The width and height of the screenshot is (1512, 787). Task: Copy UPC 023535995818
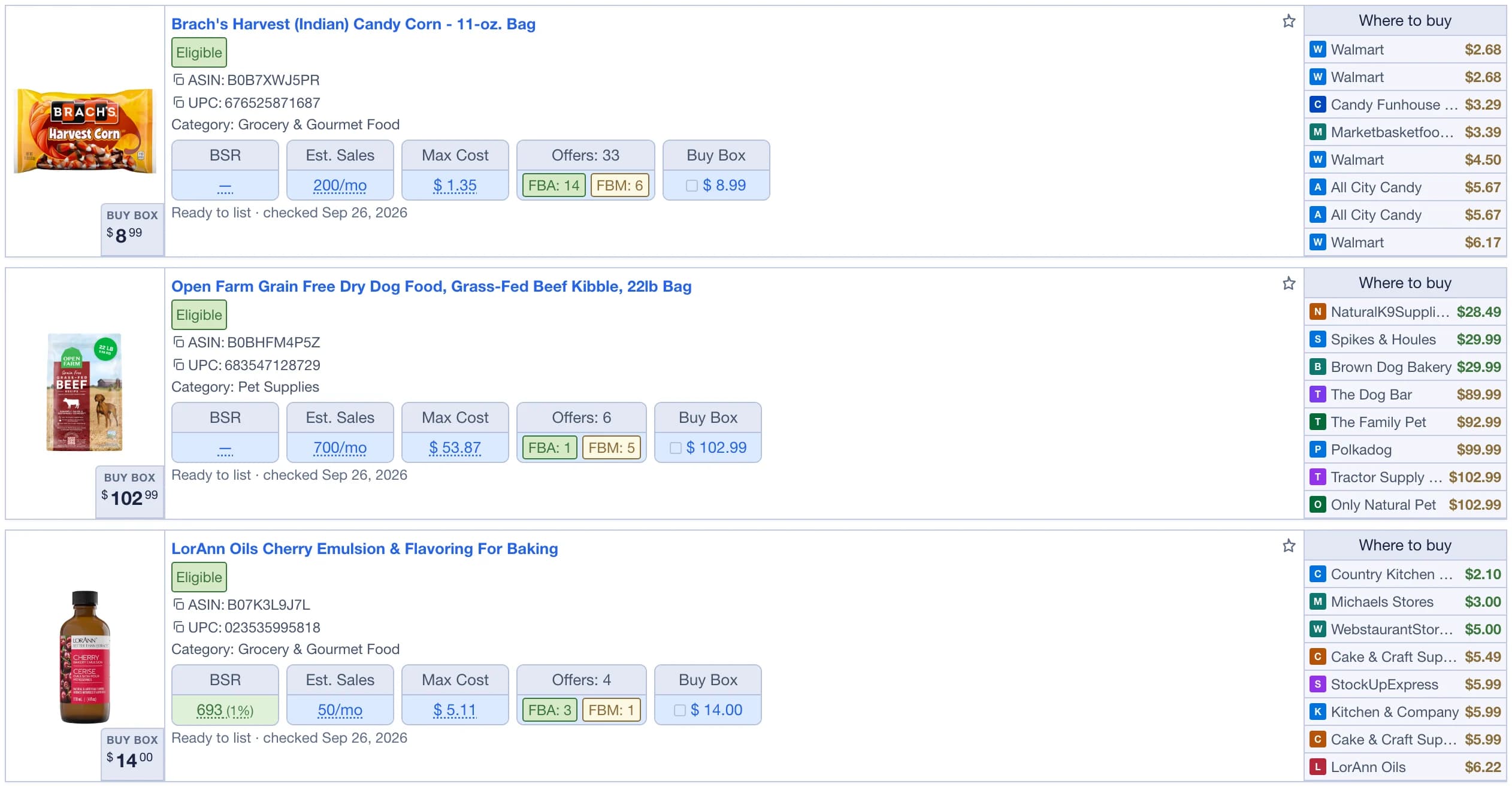click(x=179, y=627)
